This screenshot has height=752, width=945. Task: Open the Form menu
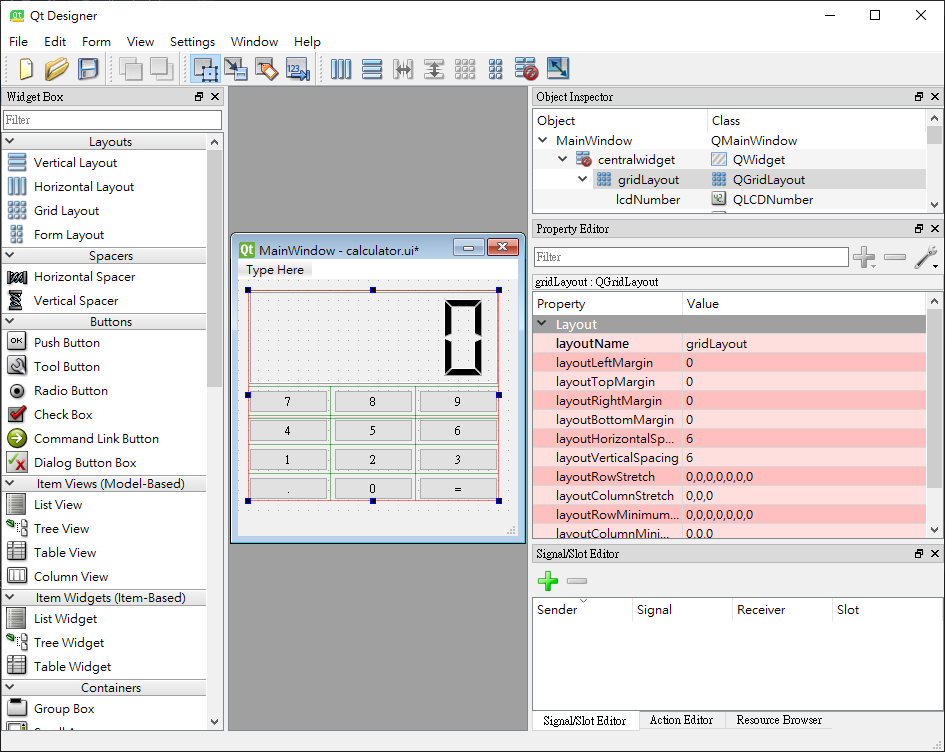coord(96,41)
